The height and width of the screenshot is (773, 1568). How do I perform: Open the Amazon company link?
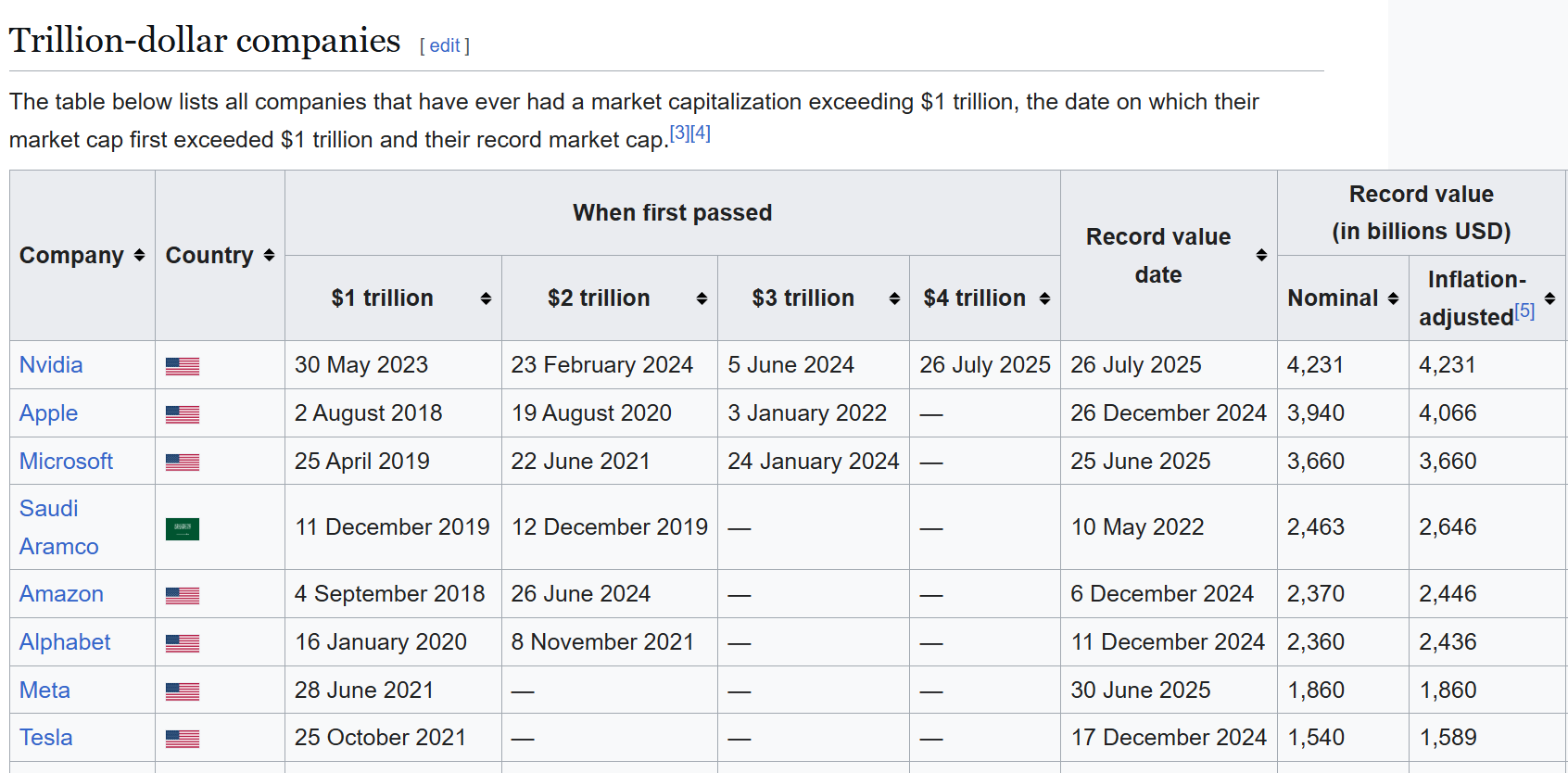(x=61, y=594)
